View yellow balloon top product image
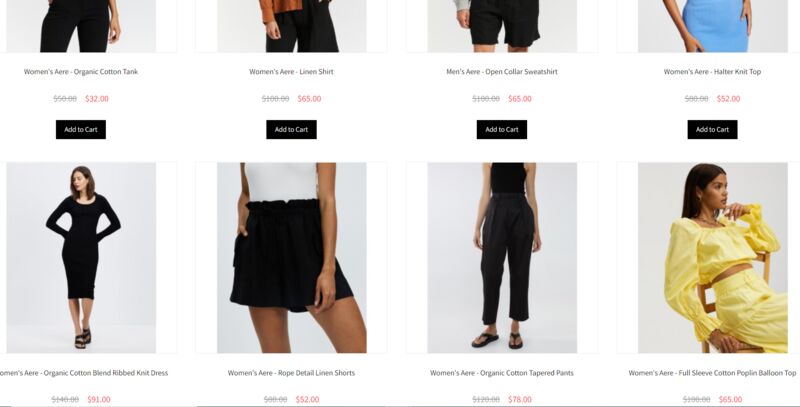Image resolution: width=800 pixels, height=407 pixels. point(713,258)
